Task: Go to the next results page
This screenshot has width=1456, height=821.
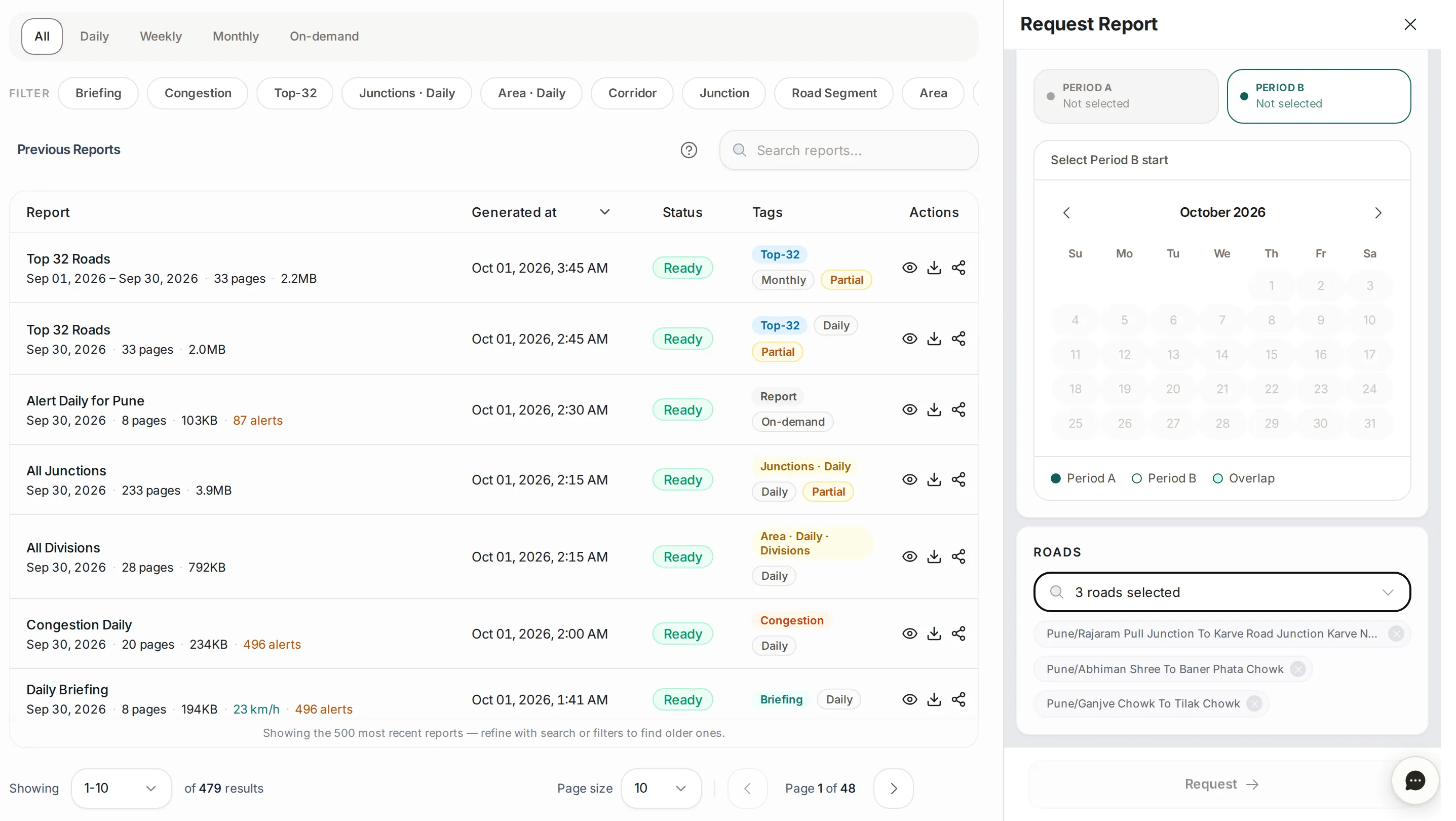Action: coord(893,788)
